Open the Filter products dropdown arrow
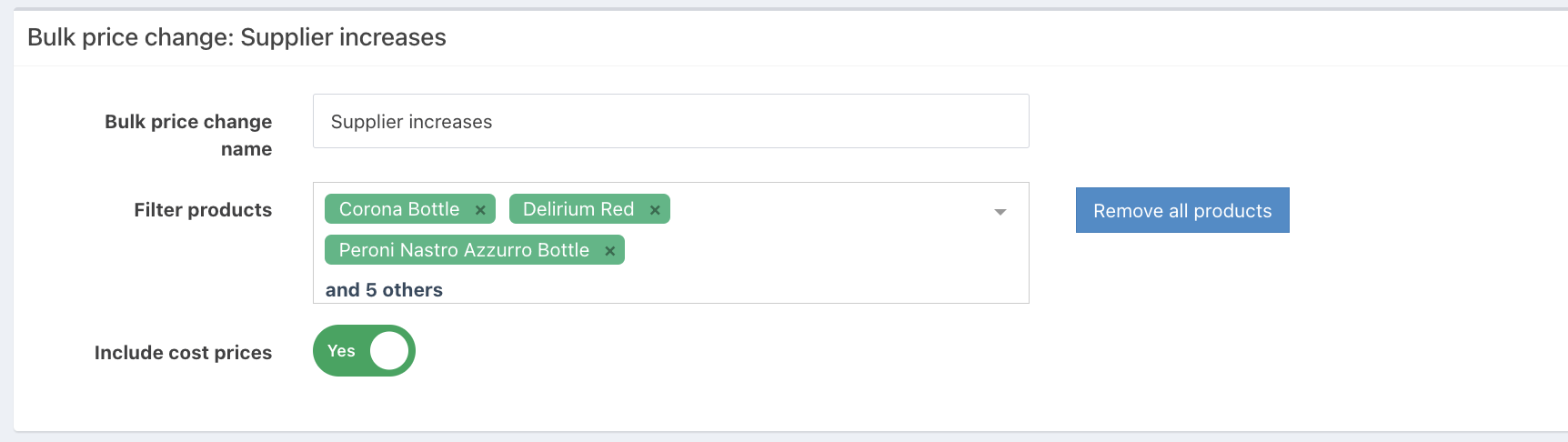 [x=1000, y=212]
